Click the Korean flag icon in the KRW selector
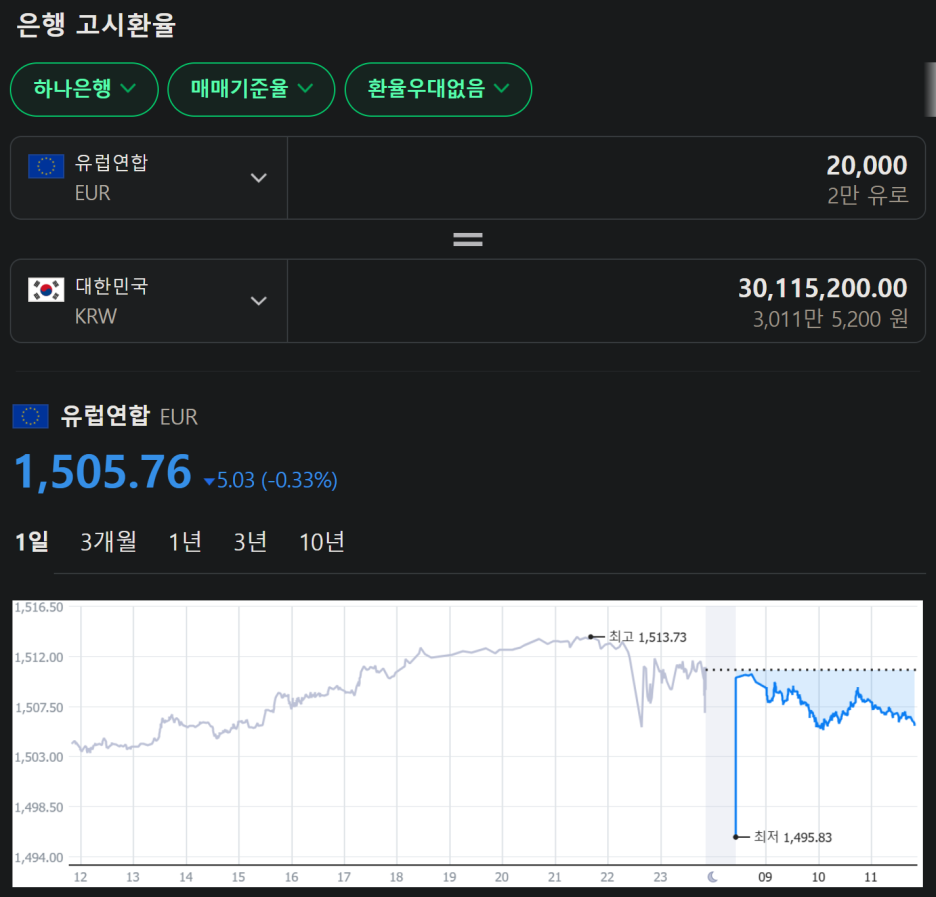936x897 pixels. tap(46, 290)
